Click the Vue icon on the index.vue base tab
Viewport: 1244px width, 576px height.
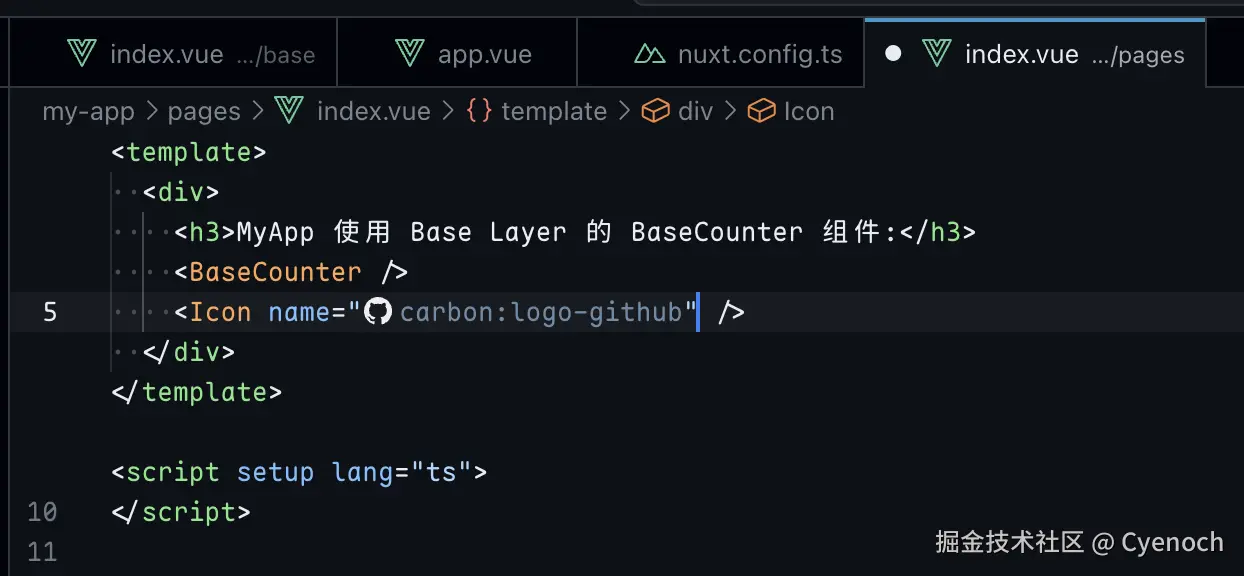[x=80, y=53]
